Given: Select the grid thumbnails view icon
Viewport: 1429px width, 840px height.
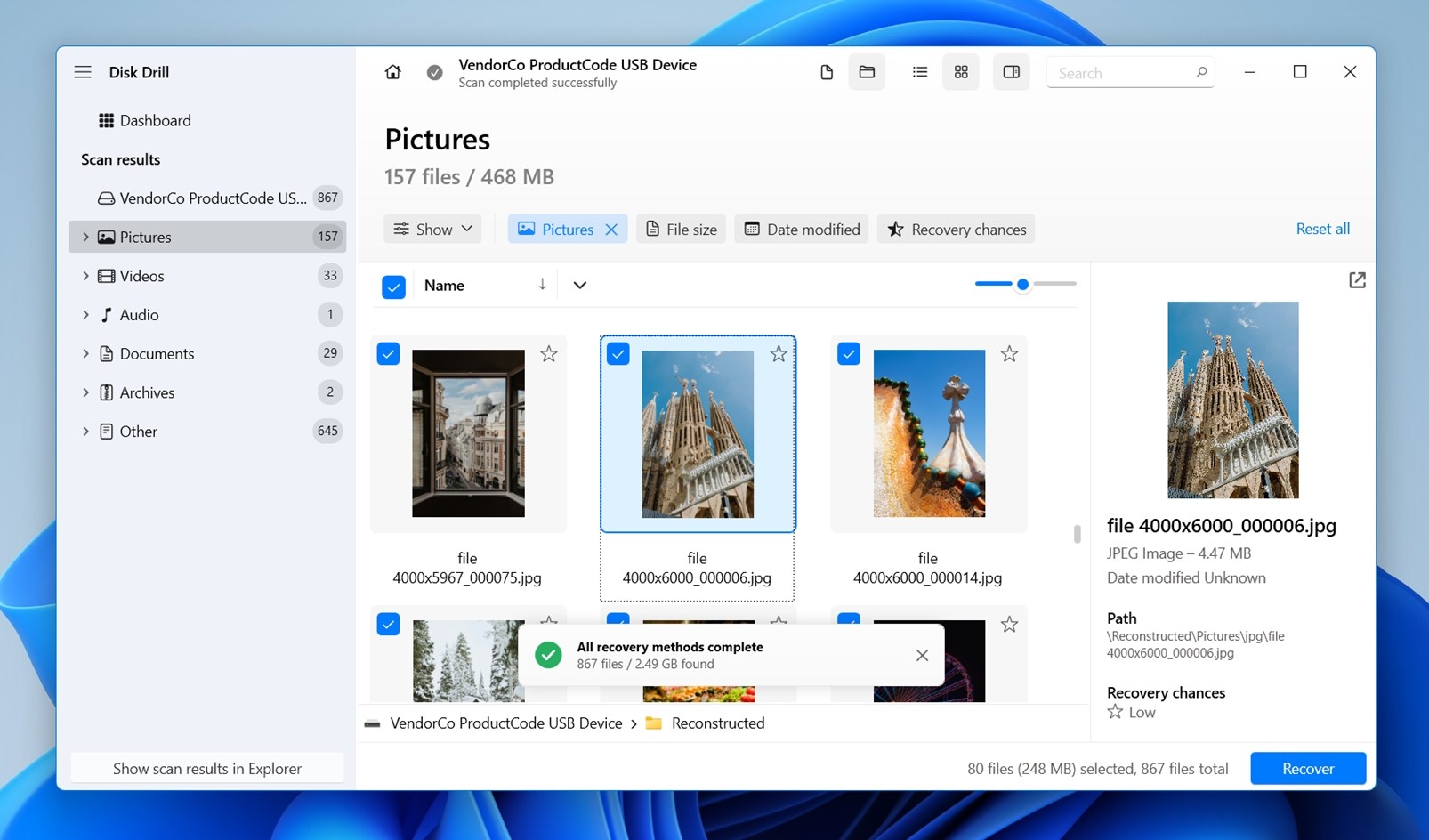Looking at the screenshot, I should tap(961, 72).
